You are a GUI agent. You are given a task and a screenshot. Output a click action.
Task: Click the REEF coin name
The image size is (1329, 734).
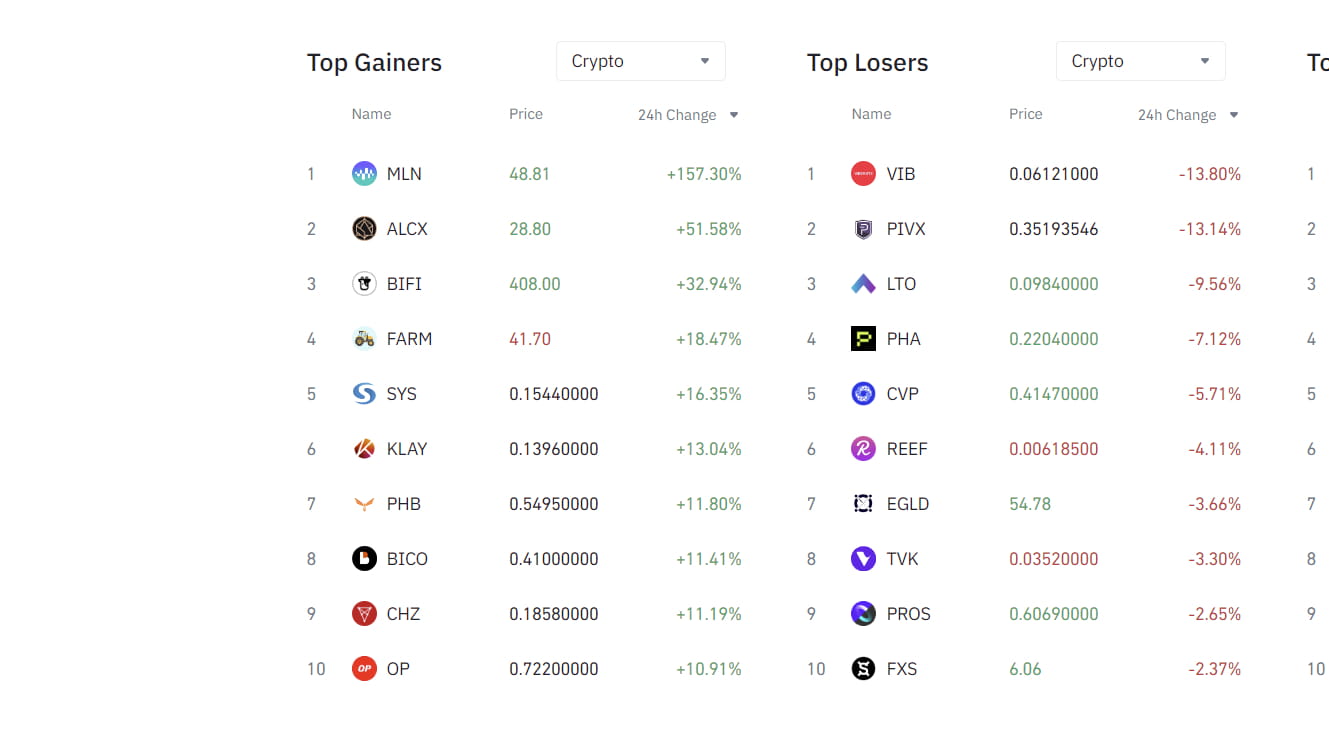[906, 448]
